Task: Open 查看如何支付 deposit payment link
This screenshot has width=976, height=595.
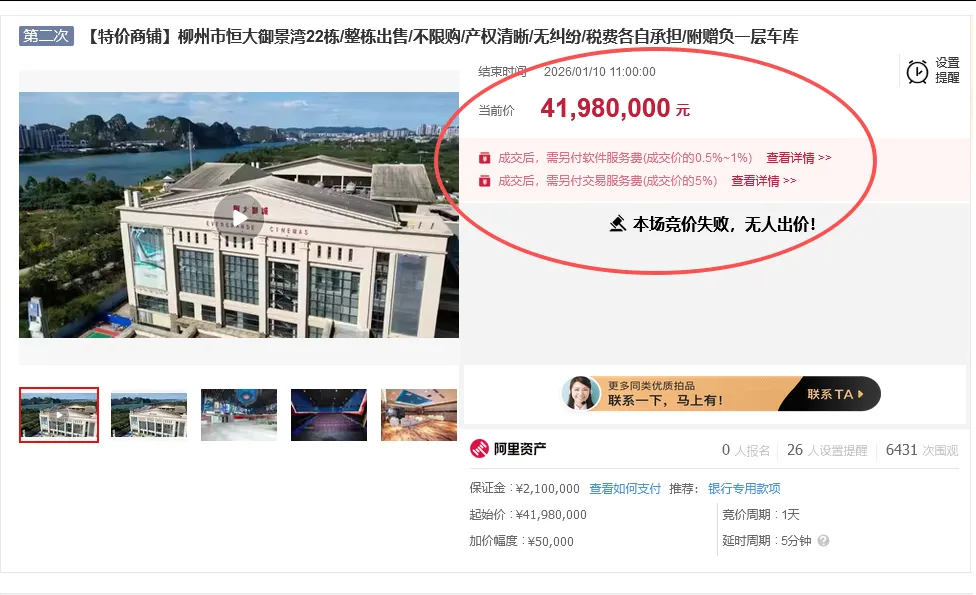Action: coord(625,489)
